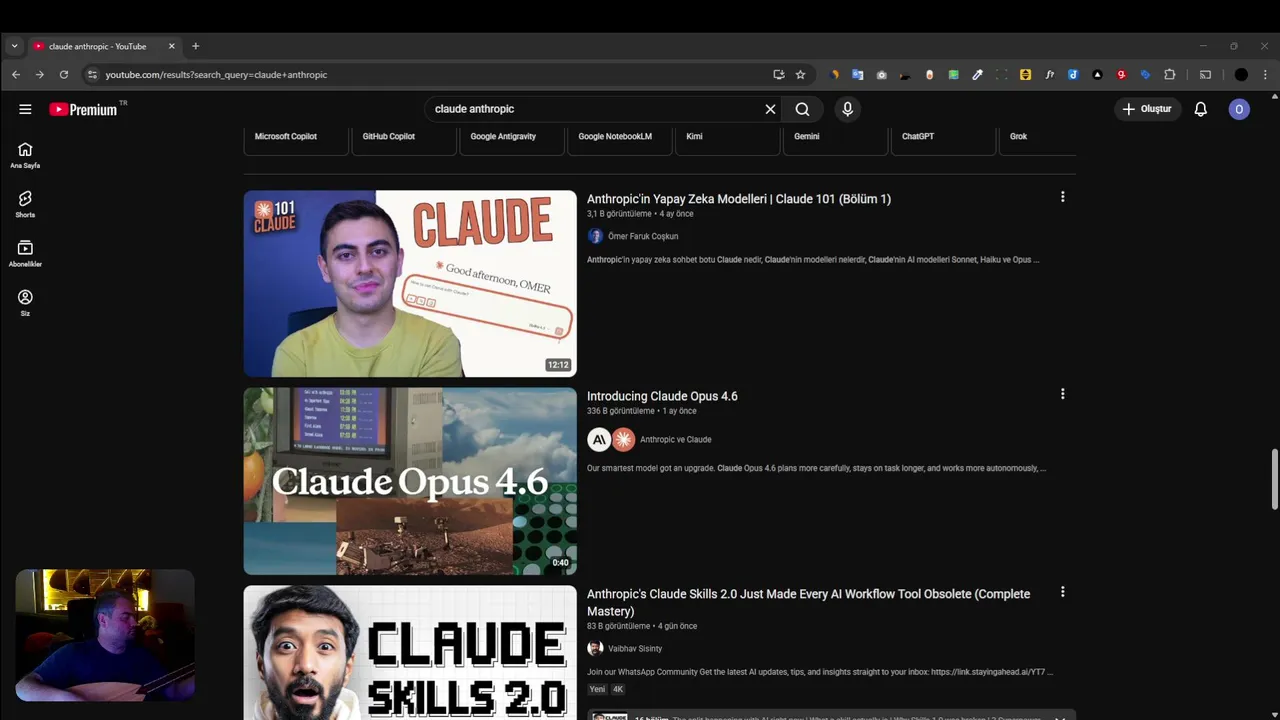The height and width of the screenshot is (720, 1280).
Task: Clear the search box with the X icon
Action: (770, 109)
